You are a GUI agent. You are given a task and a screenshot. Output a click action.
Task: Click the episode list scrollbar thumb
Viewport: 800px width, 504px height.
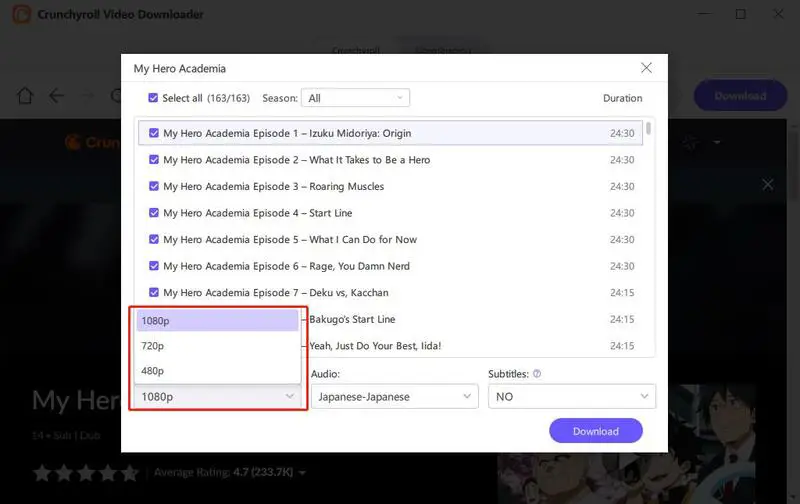(648, 128)
